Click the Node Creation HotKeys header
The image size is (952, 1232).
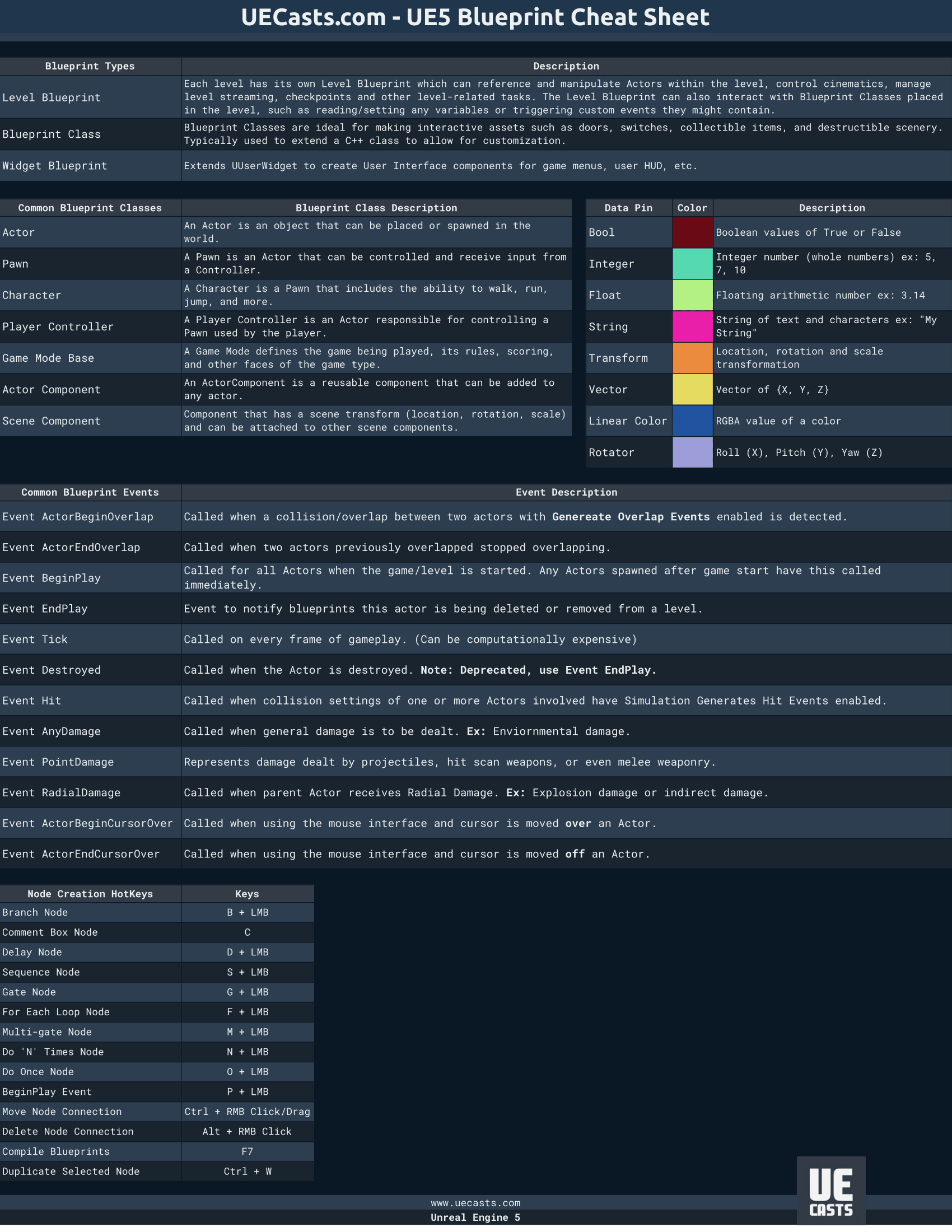pyautogui.click(x=90, y=894)
